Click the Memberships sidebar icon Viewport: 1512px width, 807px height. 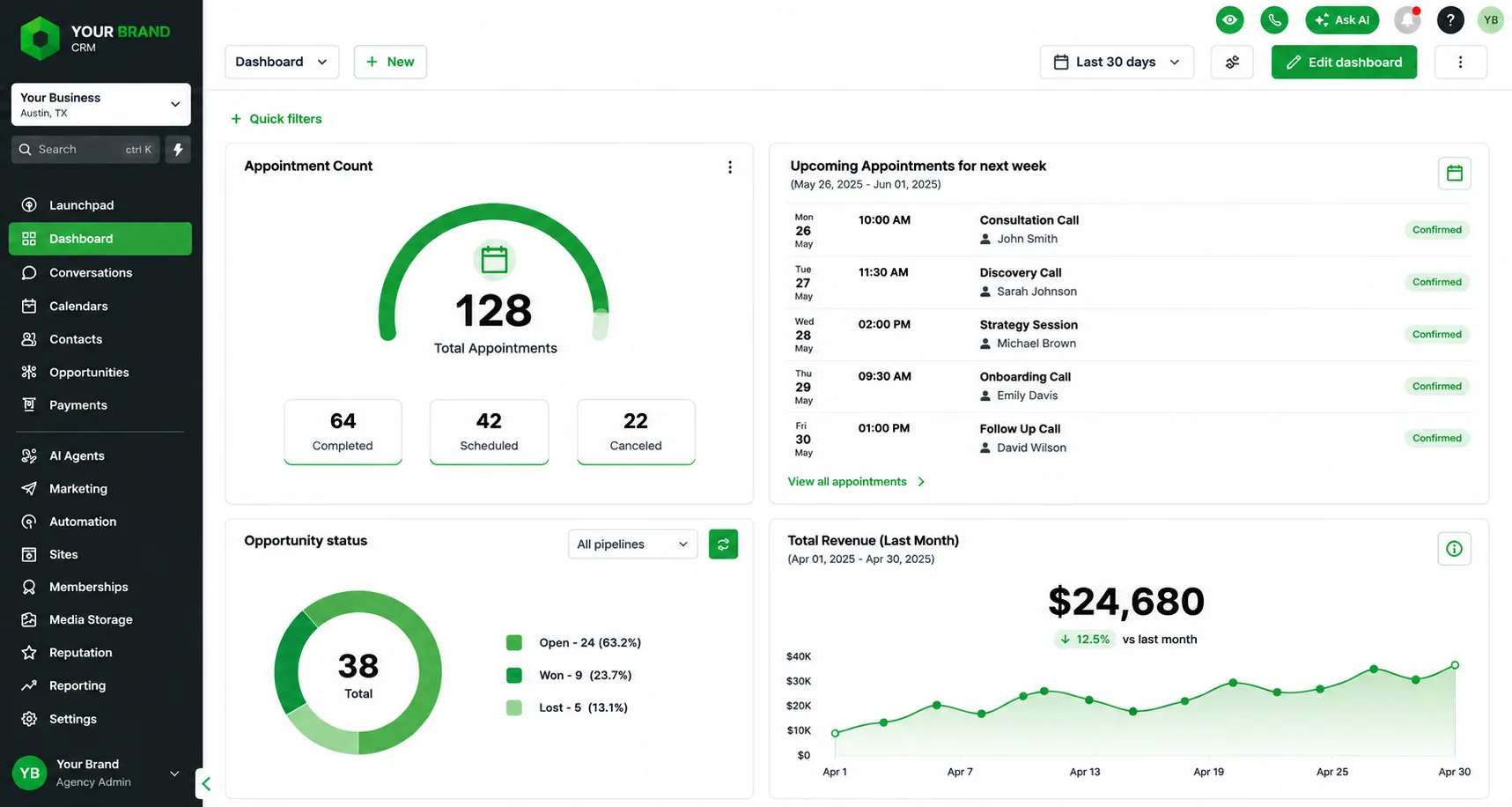(29, 587)
